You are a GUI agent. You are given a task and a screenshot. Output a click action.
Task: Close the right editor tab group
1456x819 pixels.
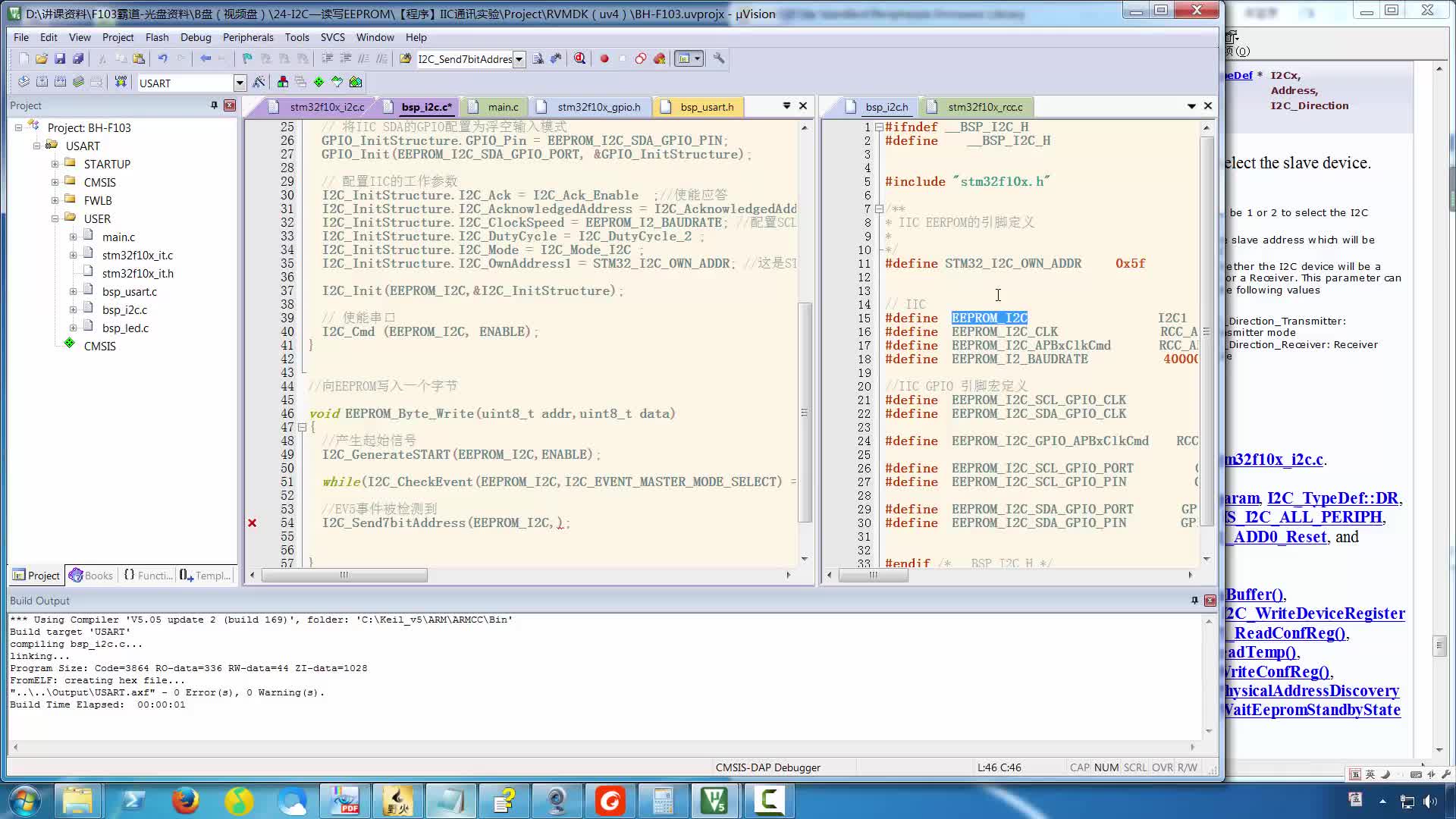(x=1208, y=106)
